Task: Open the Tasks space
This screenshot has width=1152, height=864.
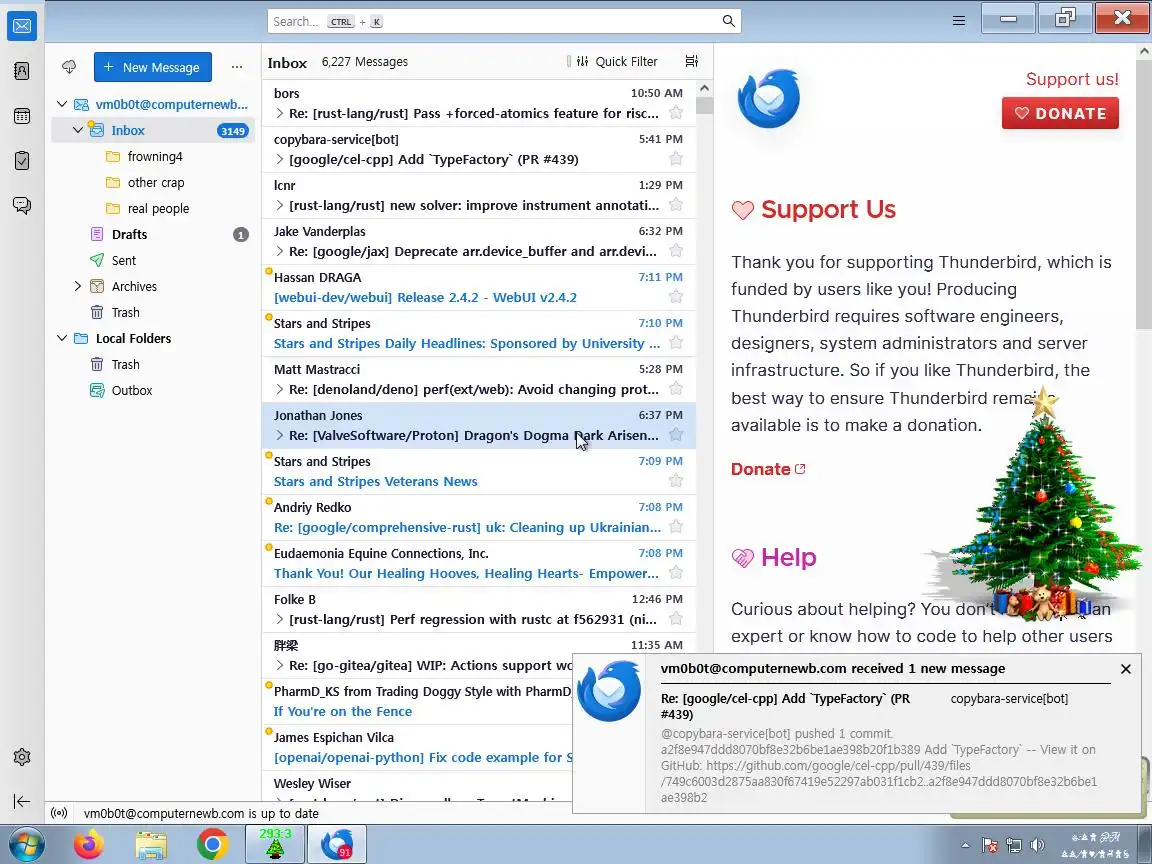Action: [22, 160]
